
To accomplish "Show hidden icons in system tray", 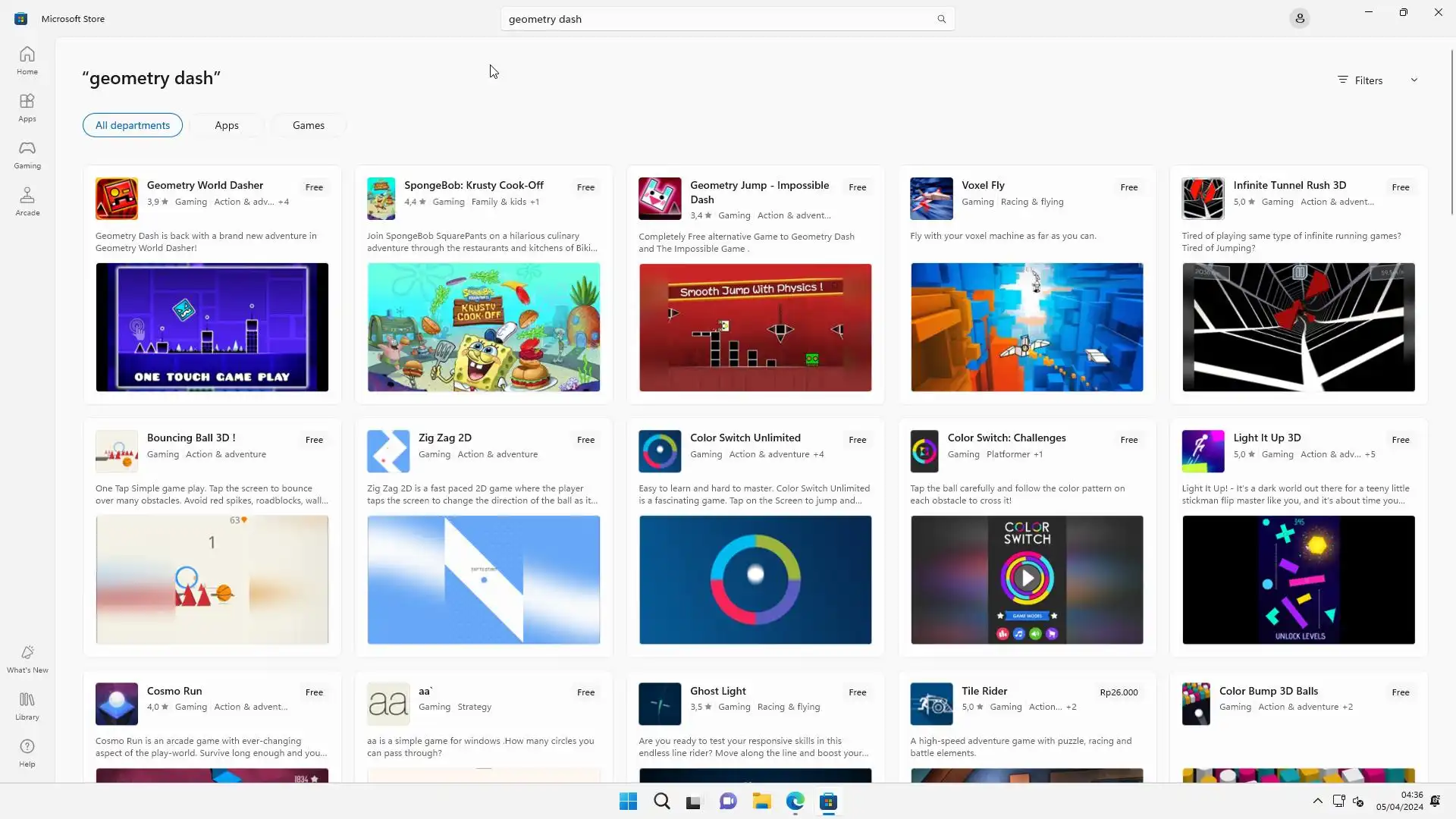I will (x=1317, y=801).
